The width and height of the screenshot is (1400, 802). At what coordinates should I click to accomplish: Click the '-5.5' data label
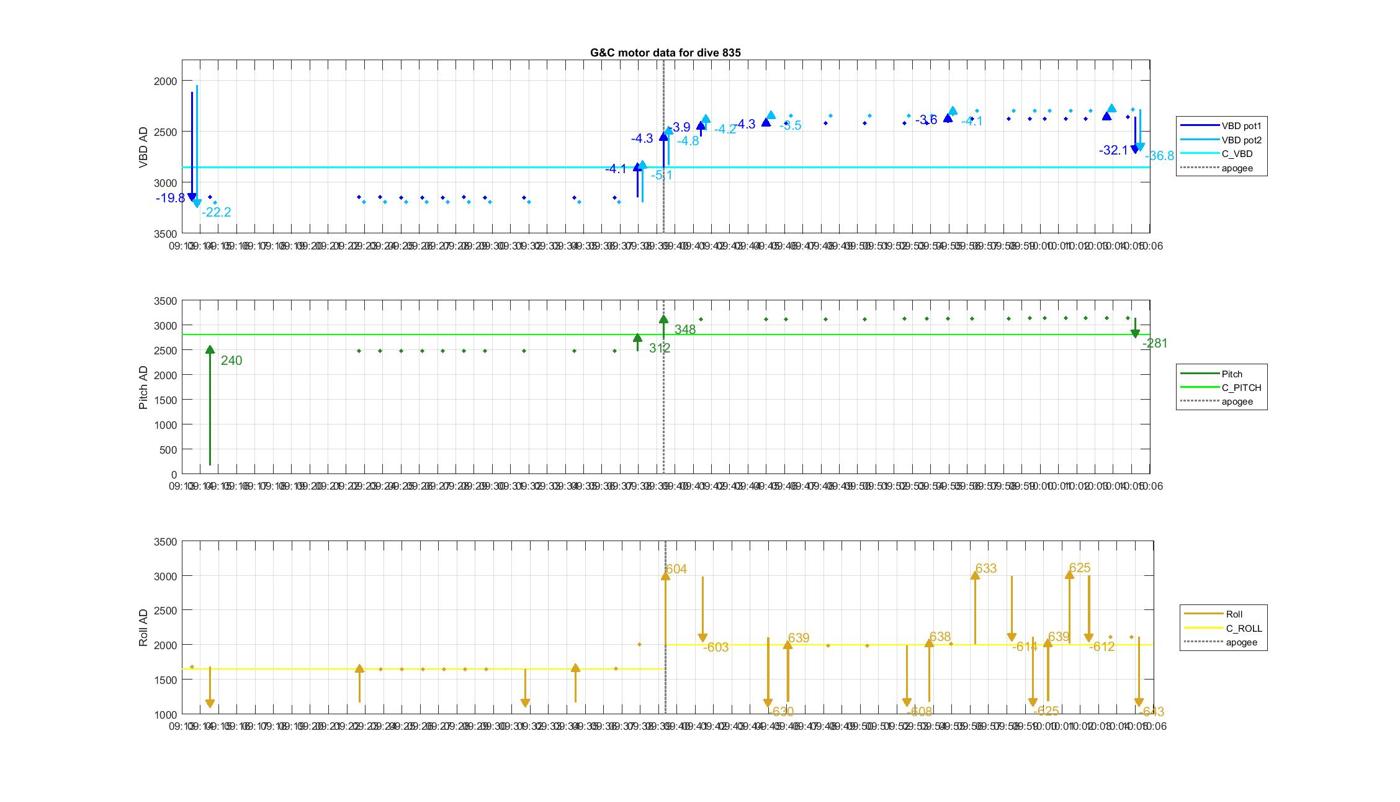click(x=790, y=126)
